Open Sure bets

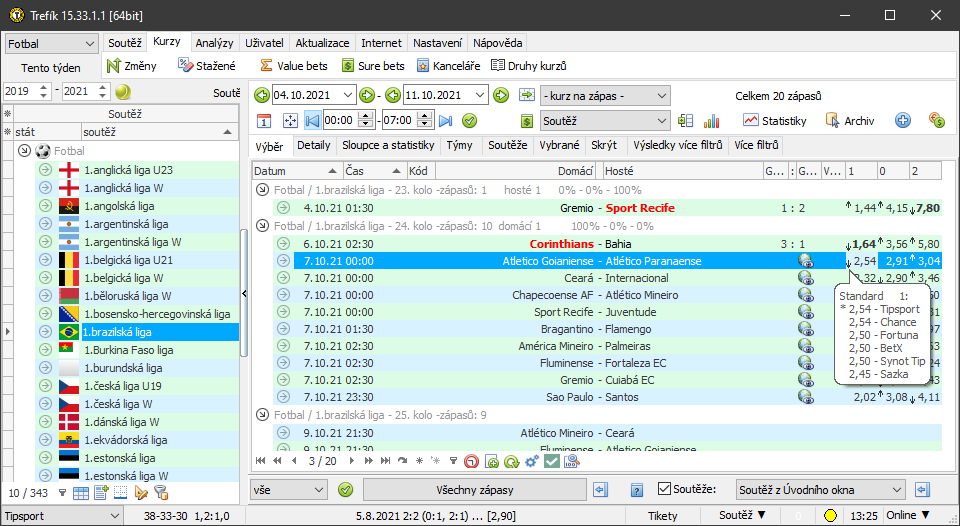pyautogui.click(x=373, y=66)
